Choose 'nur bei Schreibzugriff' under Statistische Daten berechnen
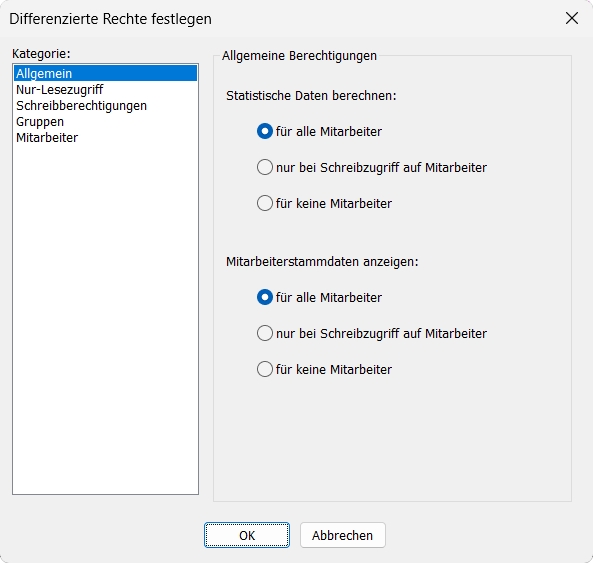 (x=372, y=167)
